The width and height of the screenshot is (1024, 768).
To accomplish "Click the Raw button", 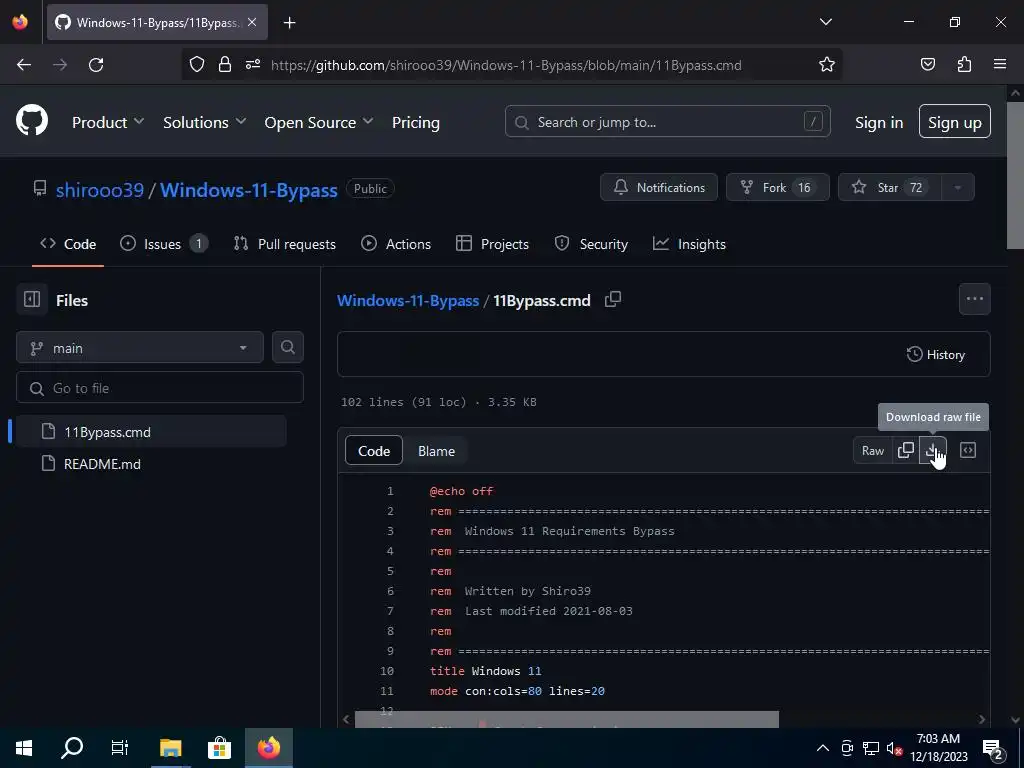I will (x=872, y=451).
